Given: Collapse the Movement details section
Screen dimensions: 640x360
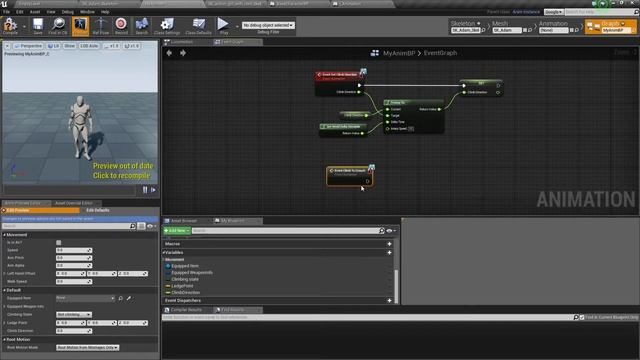Looking at the screenshot, I should 4,235.
